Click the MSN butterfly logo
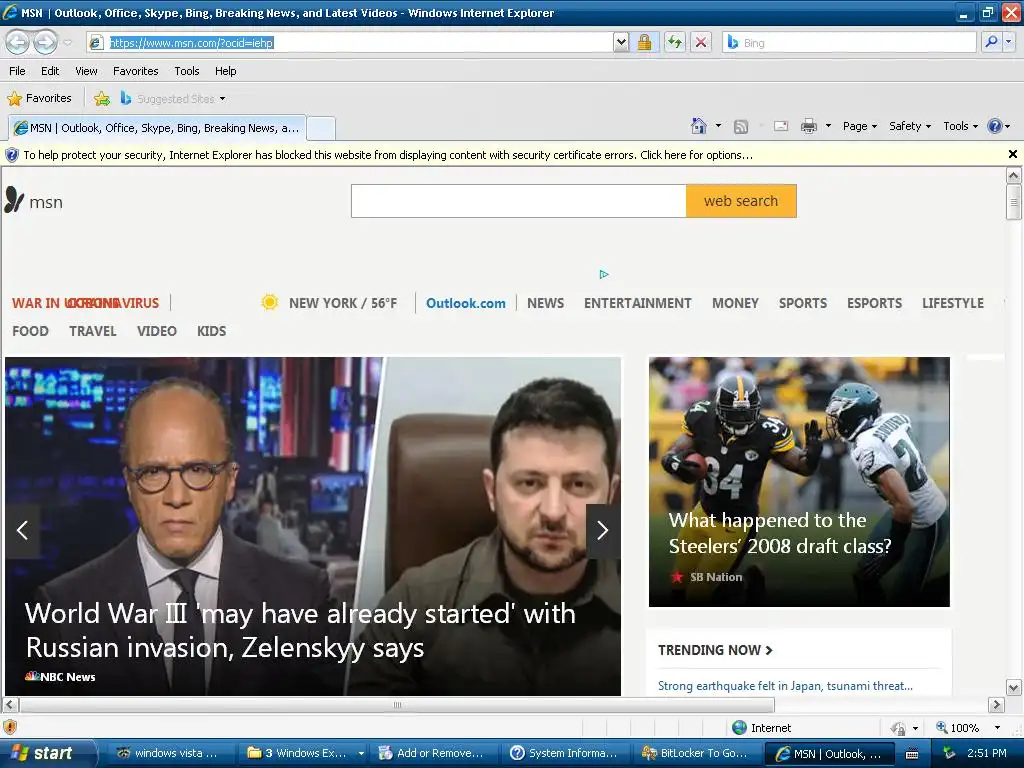The width and height of the screenshot is (1024, 768). [x=14, y=200]
